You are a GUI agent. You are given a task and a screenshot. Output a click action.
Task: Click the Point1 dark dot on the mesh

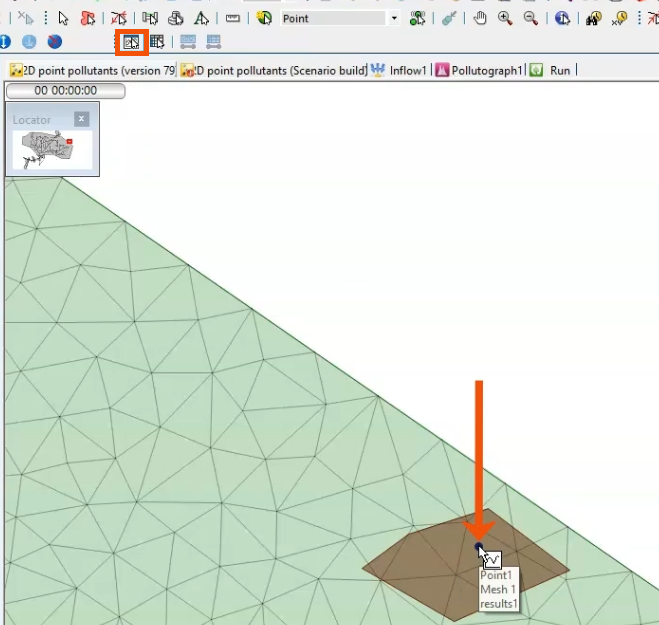478,546
